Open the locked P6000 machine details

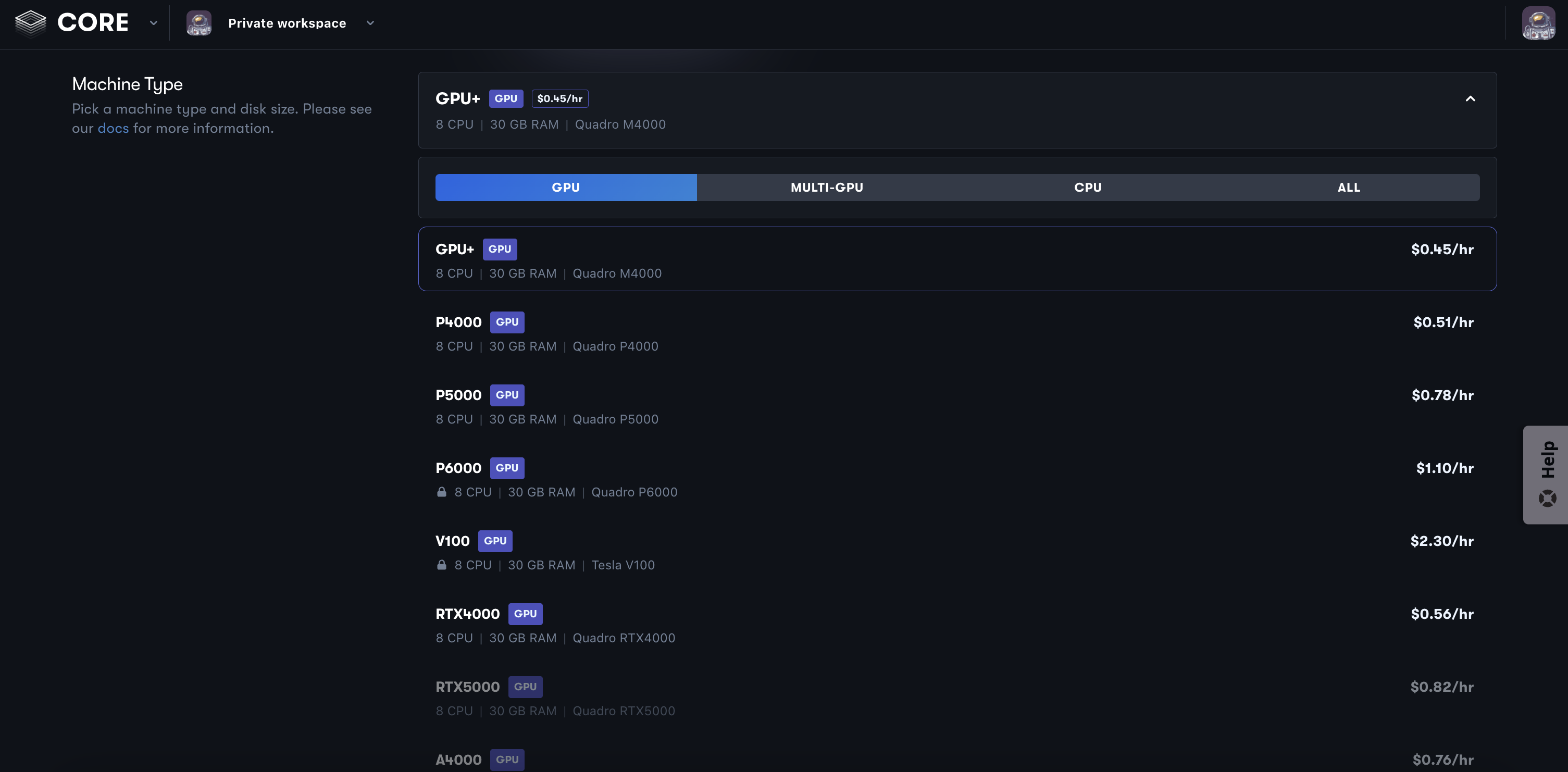pyautogui.click(x=954, y=479)
